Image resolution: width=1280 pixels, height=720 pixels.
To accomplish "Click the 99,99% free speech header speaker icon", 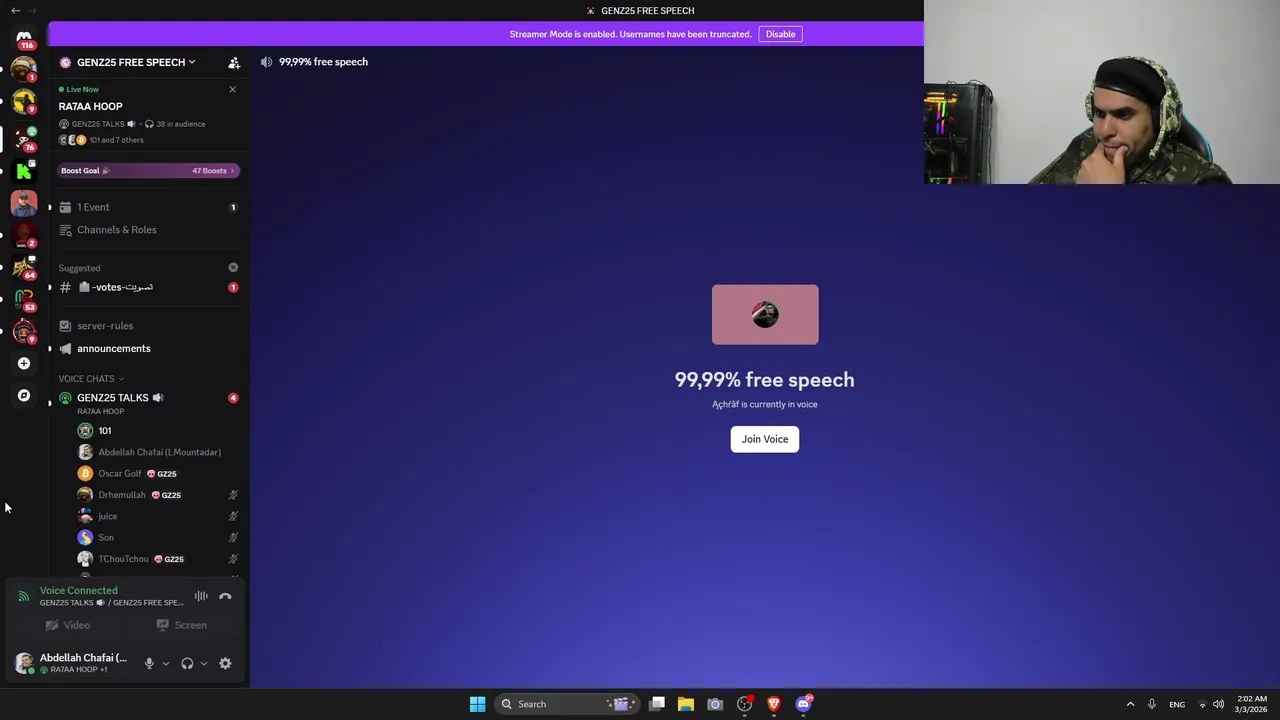I will point(266,62).
